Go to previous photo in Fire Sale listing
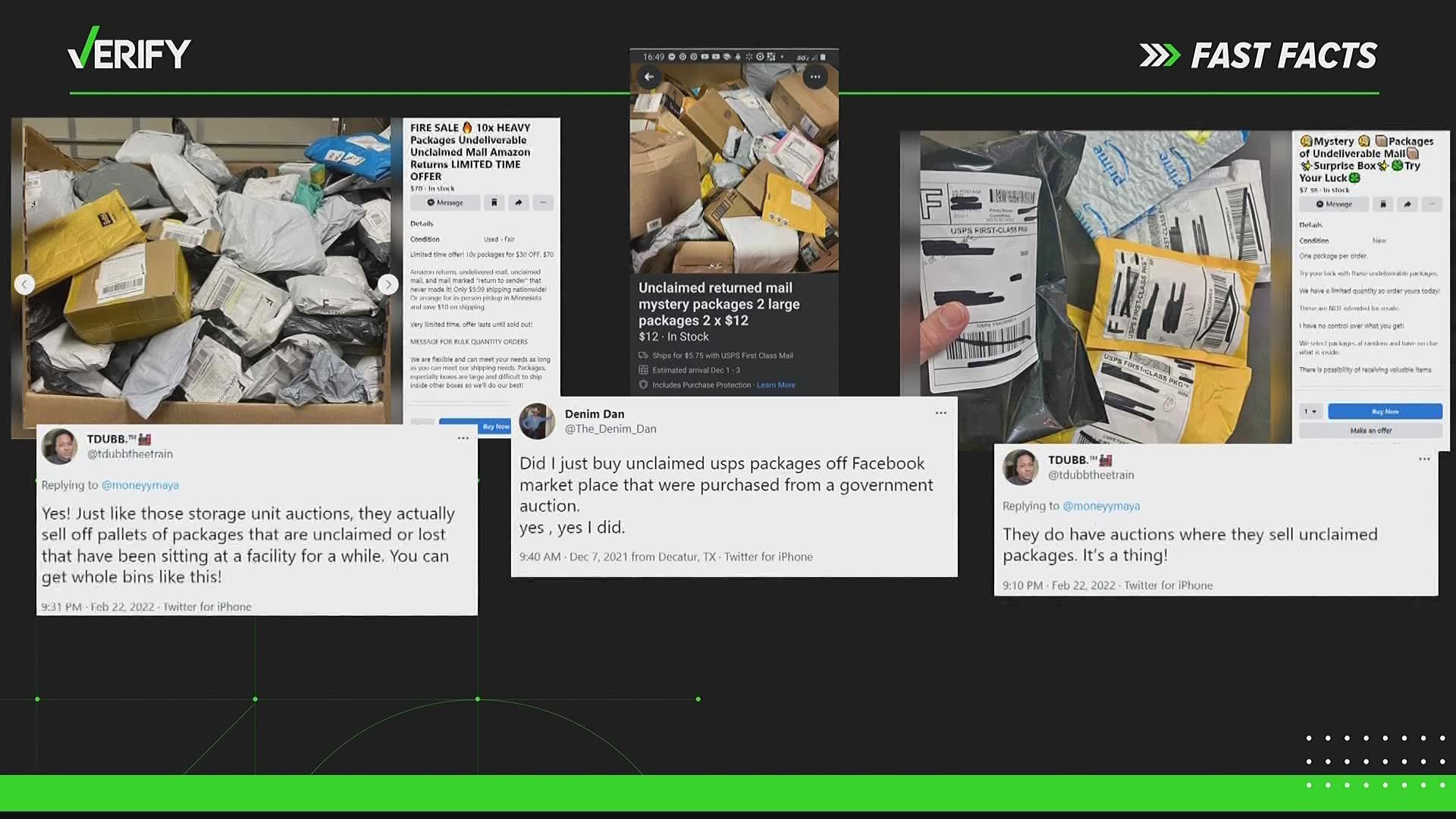Screen dimensions: 1456x819 [x=24, y=284]
